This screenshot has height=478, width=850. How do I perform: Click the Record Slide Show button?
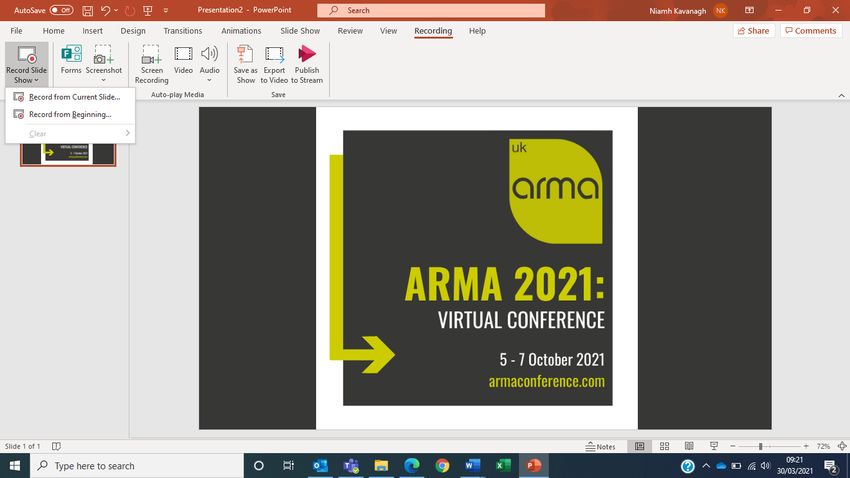point(27,64)
